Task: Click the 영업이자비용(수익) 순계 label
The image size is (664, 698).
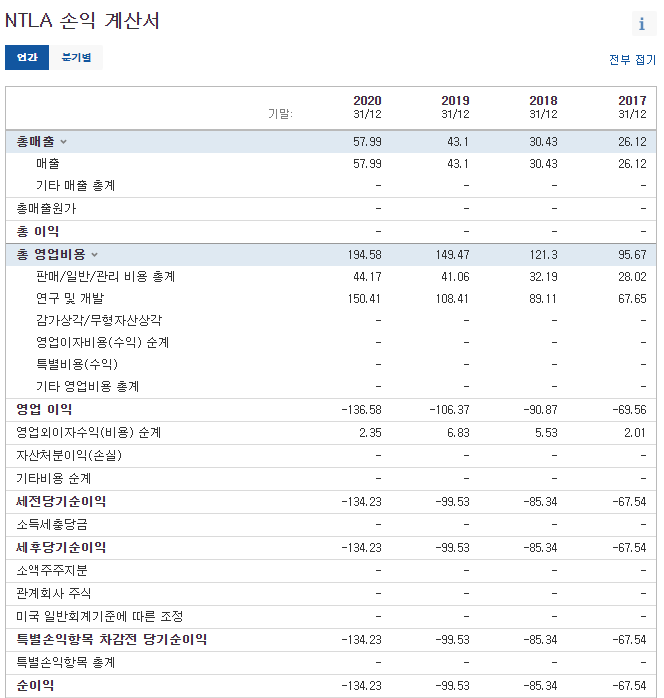Action: 103,343
